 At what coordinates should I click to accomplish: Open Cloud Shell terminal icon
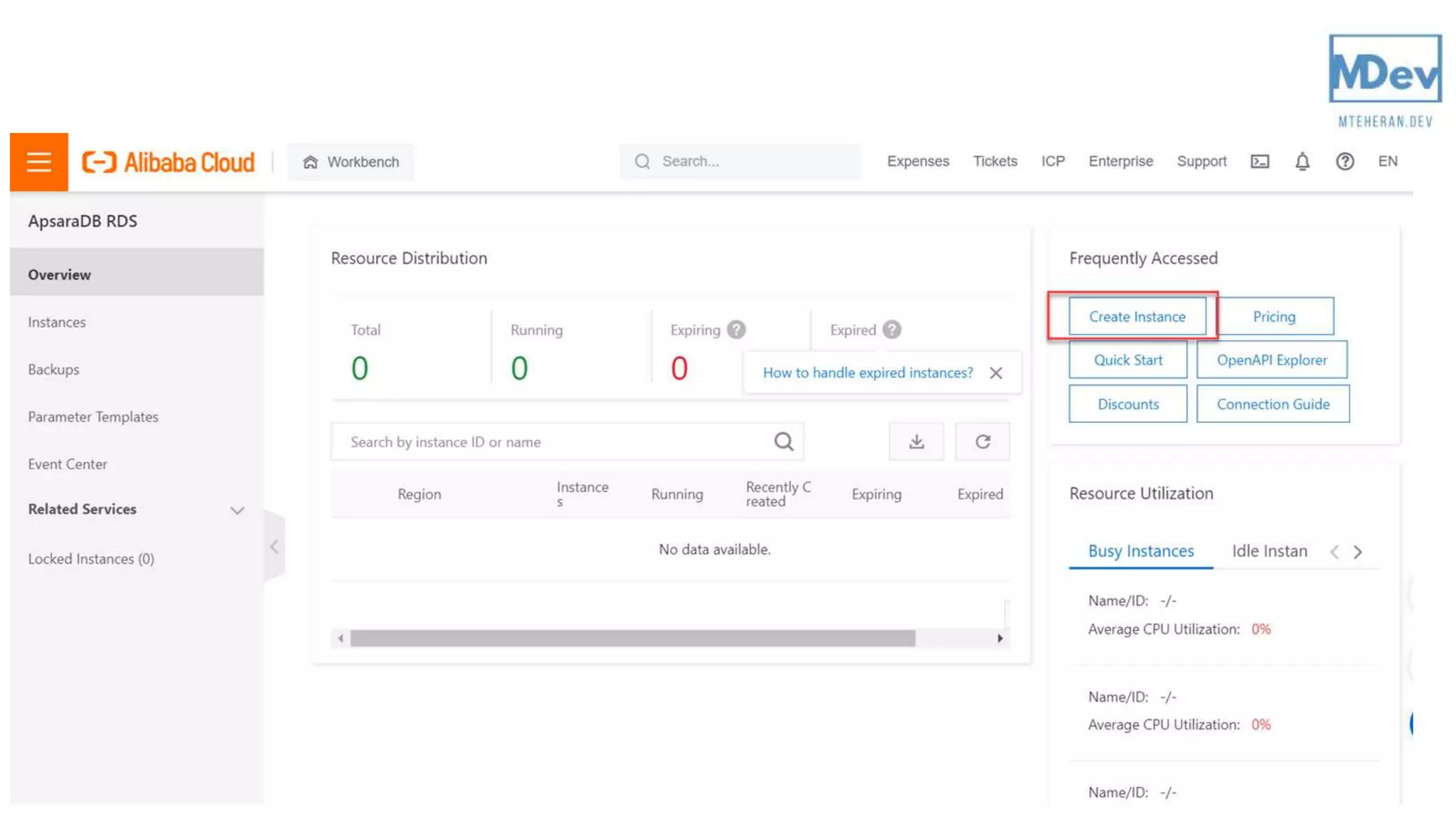tap(1260, 161)
